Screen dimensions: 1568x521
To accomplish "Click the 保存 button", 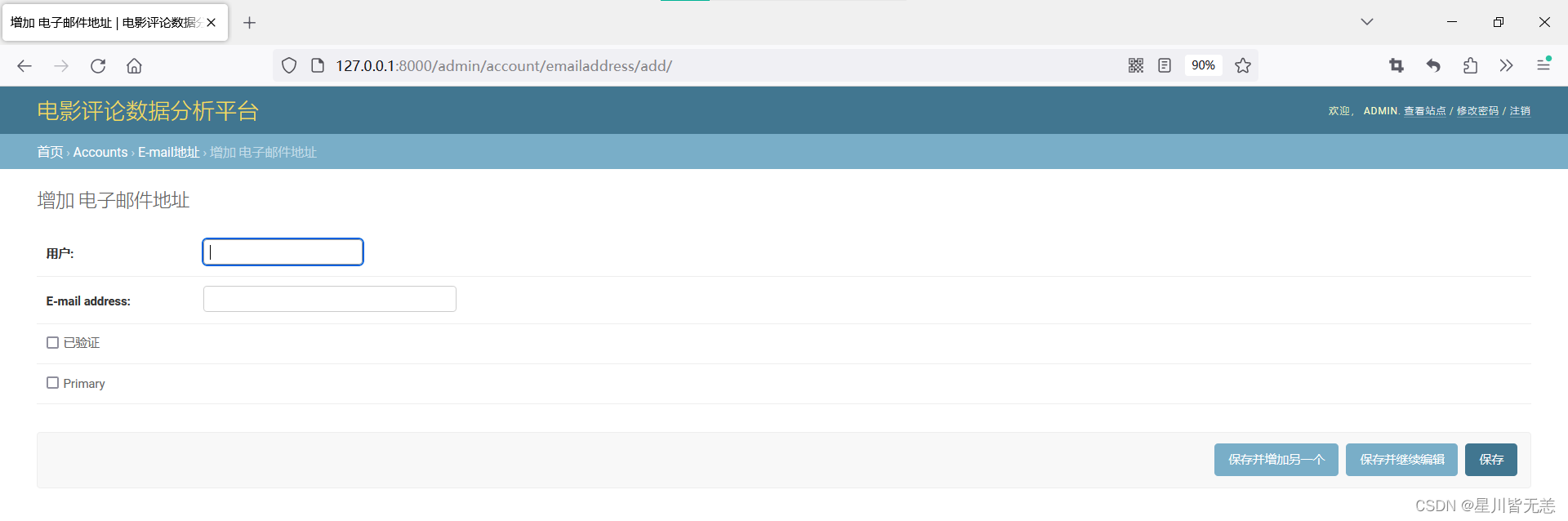I will [1490, 460].
